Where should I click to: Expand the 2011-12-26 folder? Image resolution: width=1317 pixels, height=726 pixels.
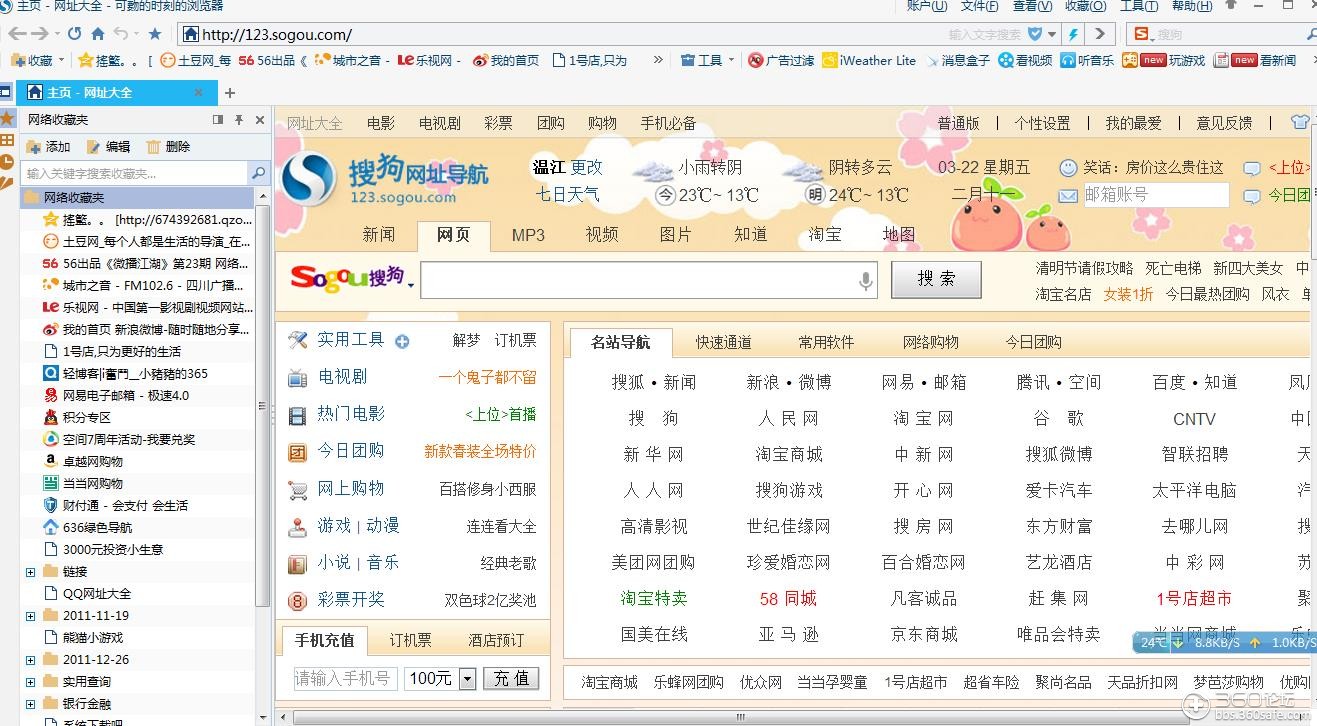pos(30,660)
